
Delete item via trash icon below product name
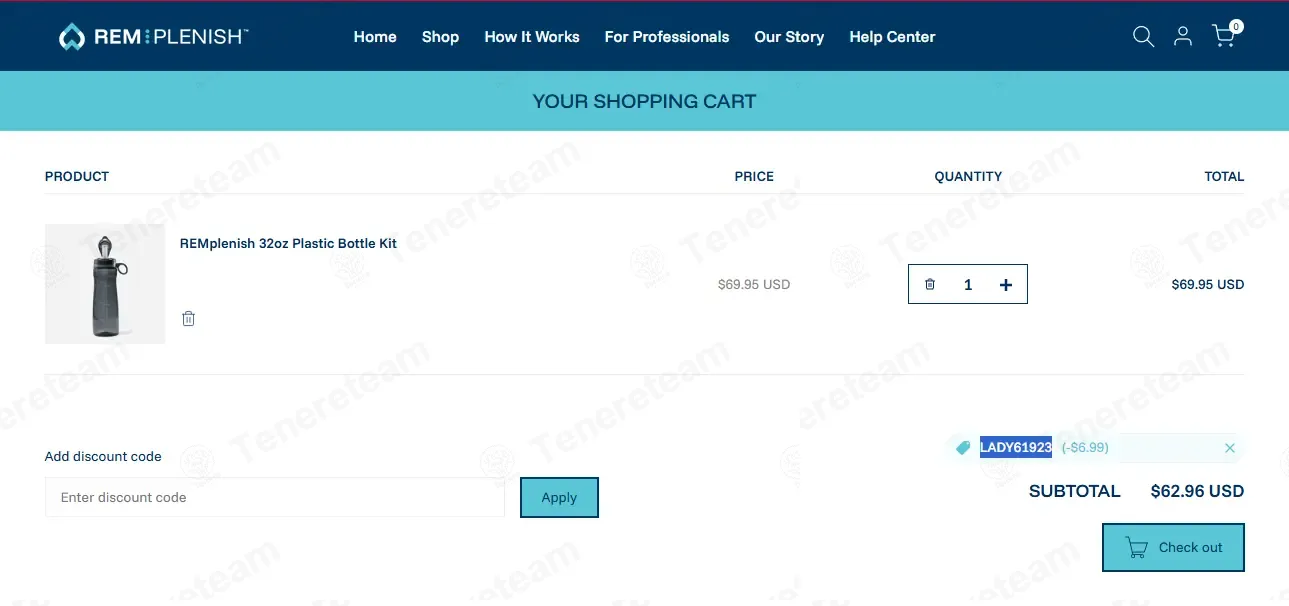click(x=188, y=319)
